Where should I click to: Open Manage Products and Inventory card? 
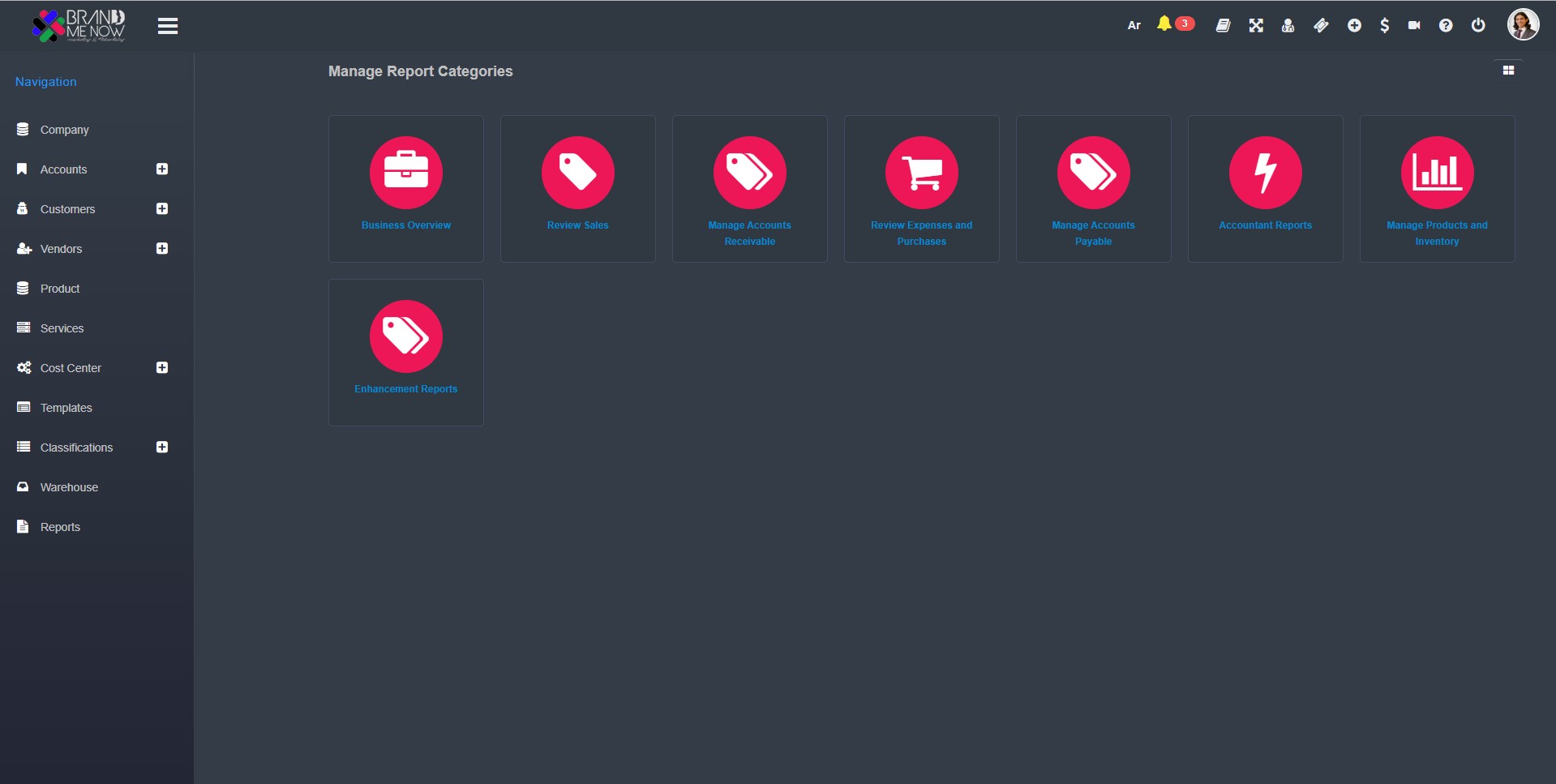[x=1437, y=188]
